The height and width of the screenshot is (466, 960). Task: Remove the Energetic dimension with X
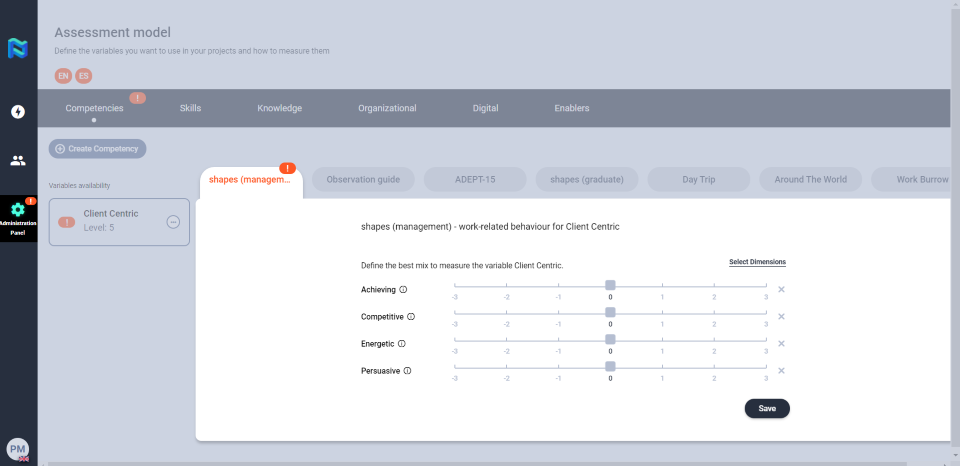click(781, 343)
